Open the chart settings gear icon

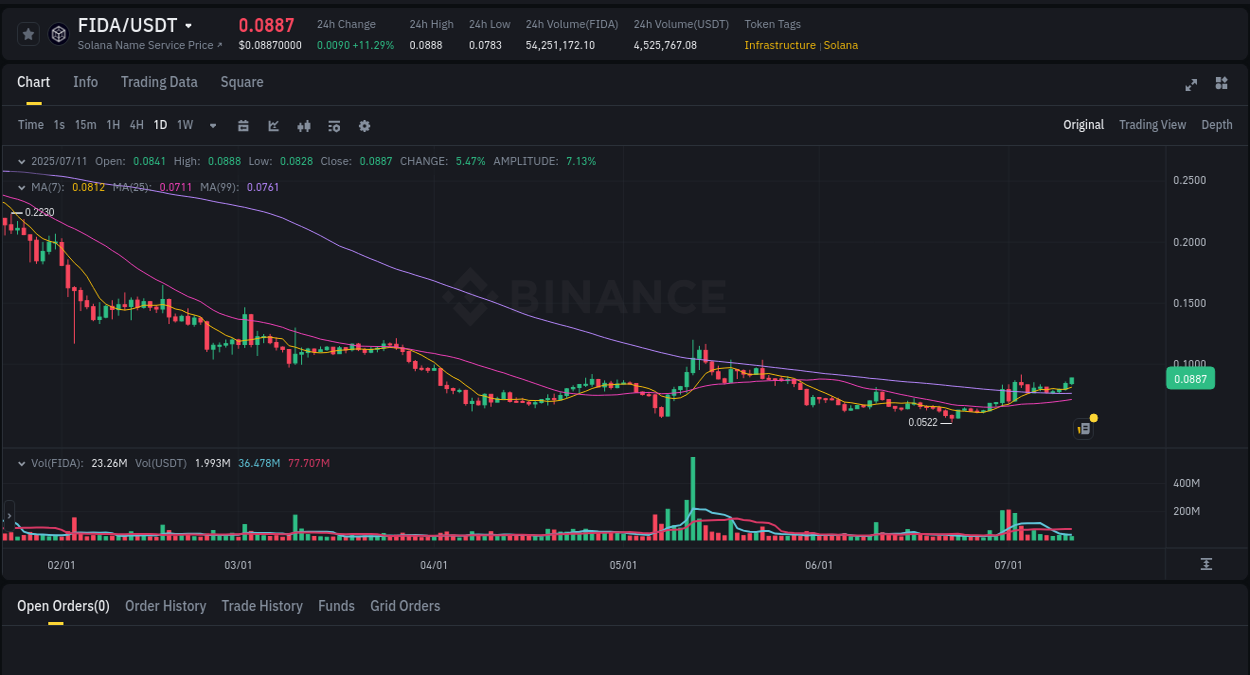click(364, 125)
